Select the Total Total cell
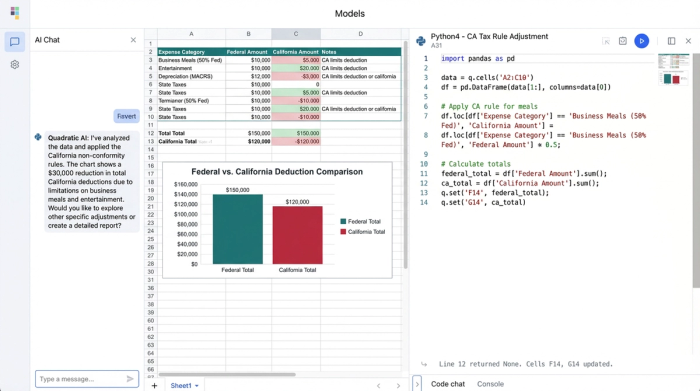 click(x=191, y=133)
